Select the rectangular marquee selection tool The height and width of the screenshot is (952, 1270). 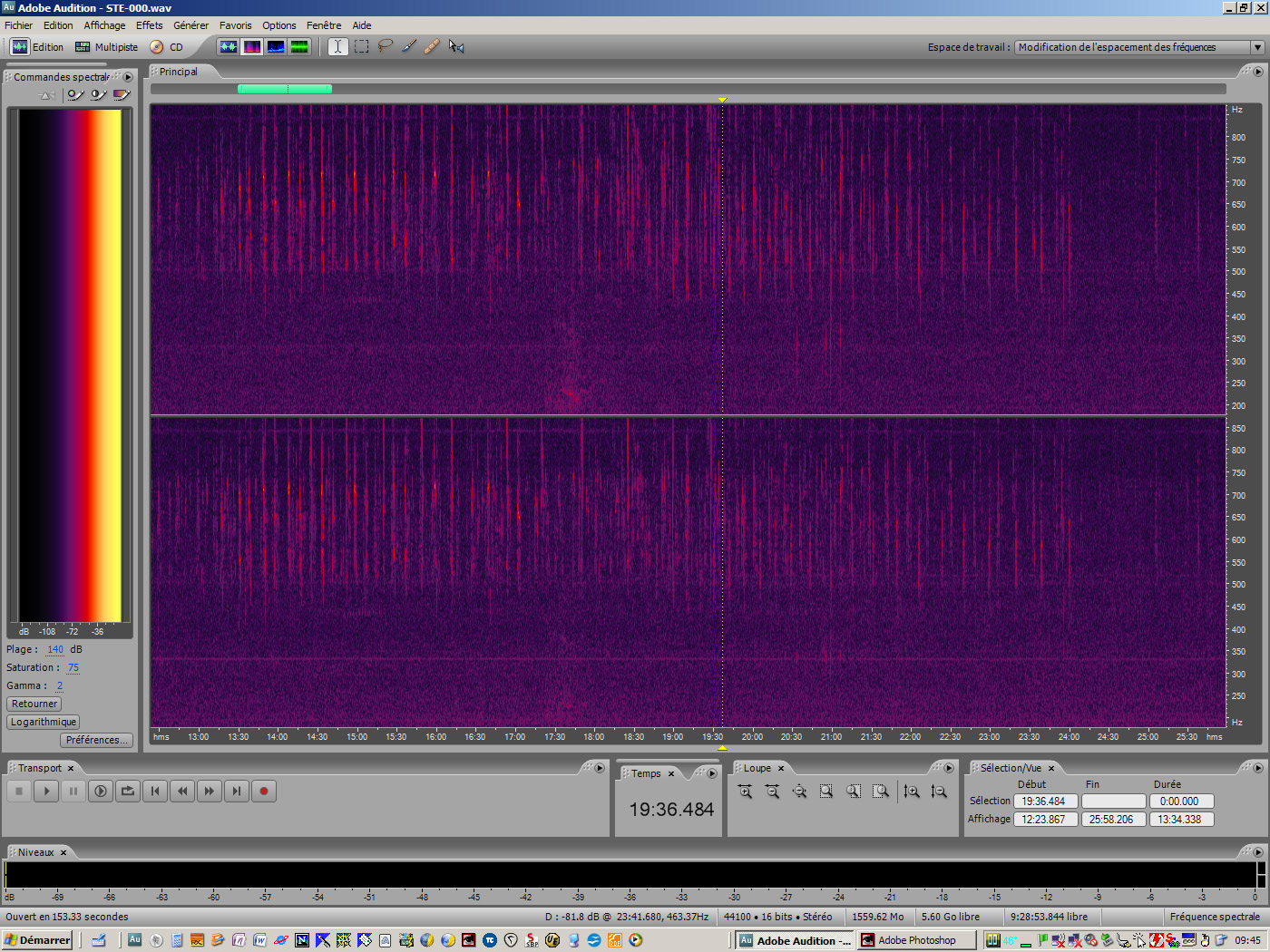pos(360,46)
